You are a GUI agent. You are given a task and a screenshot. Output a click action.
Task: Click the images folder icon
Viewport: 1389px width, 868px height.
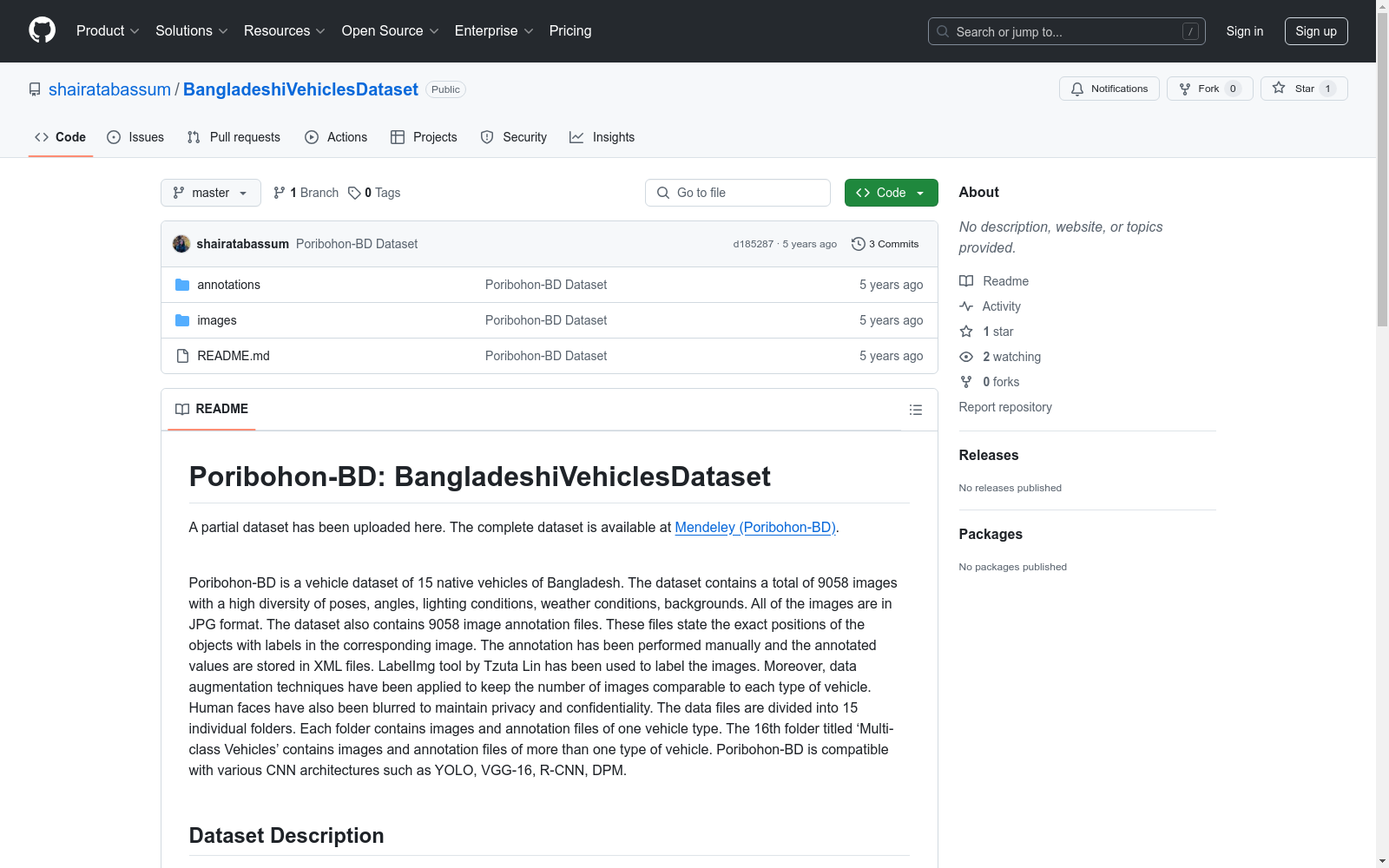[182, 320]
